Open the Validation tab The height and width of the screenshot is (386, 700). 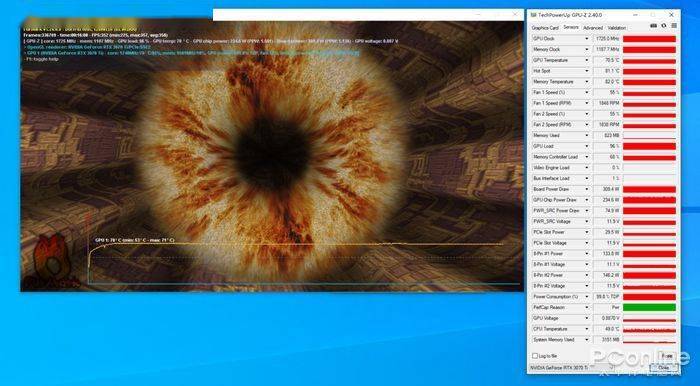617,28
